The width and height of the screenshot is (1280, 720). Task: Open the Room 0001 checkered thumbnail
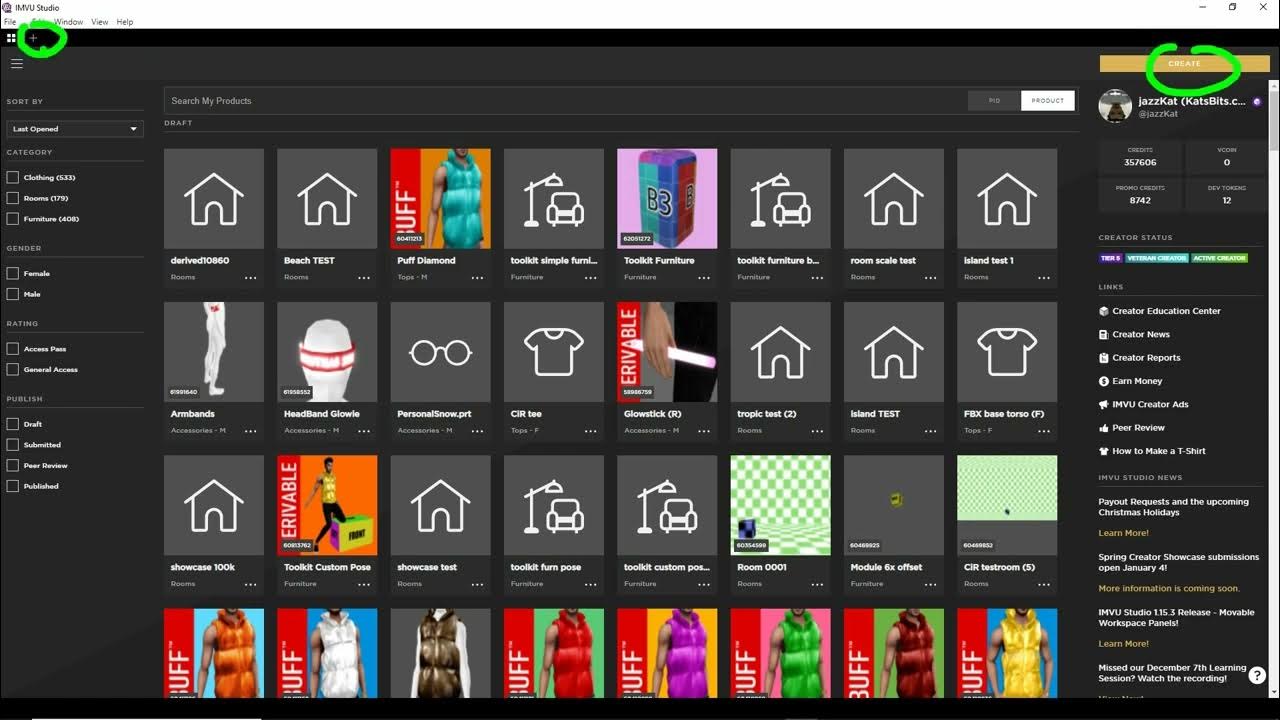(x=781, y=505)
